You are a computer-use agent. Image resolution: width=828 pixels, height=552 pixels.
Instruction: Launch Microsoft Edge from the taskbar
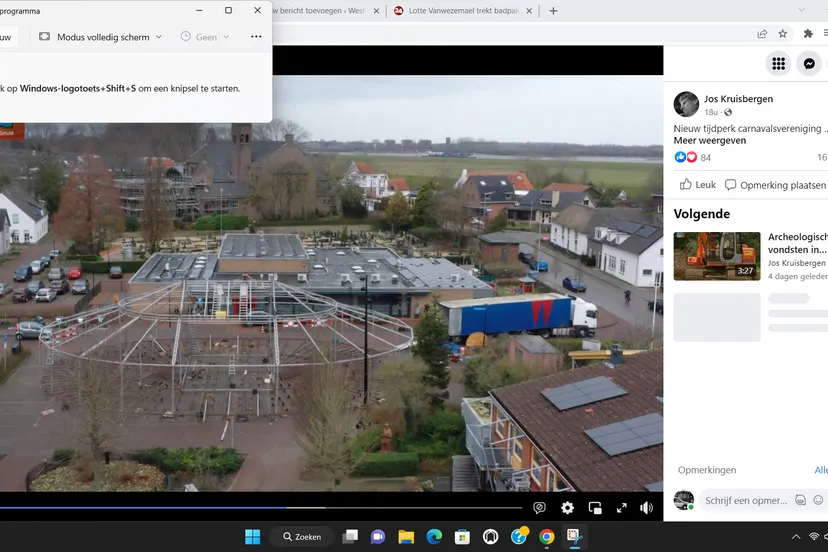point(434,537)
